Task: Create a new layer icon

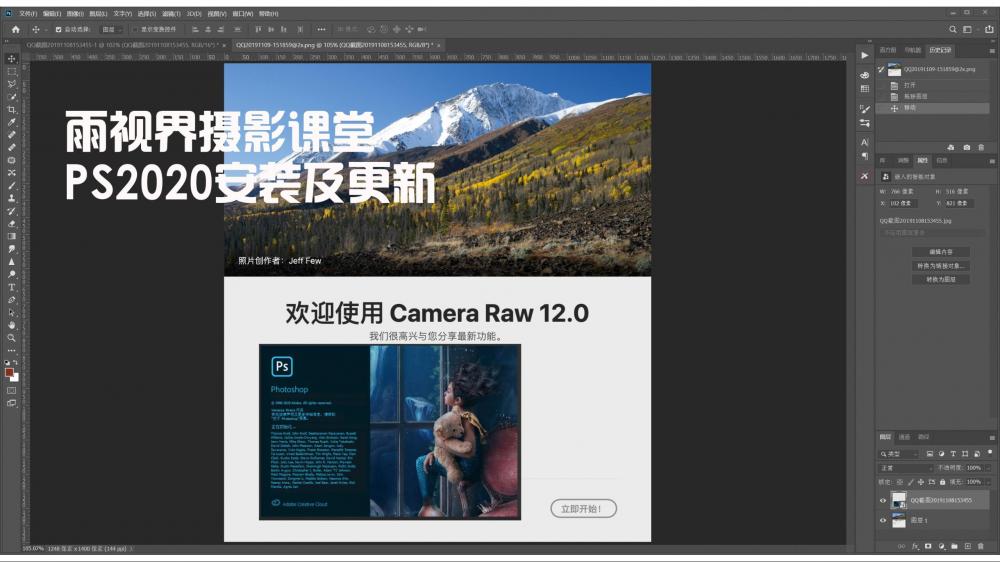Action: tap(967, 546)
